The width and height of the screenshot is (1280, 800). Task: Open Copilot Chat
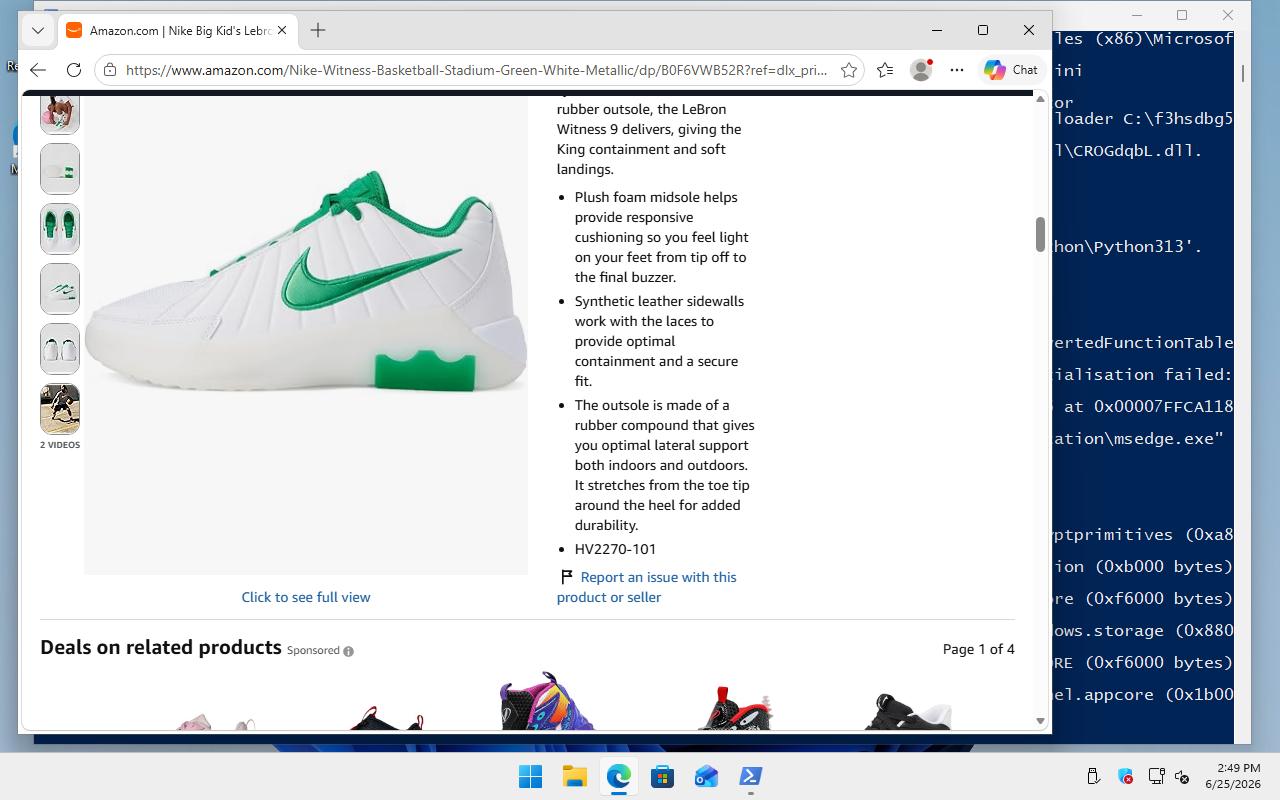pyautogui.click(x=1012, y=70)
